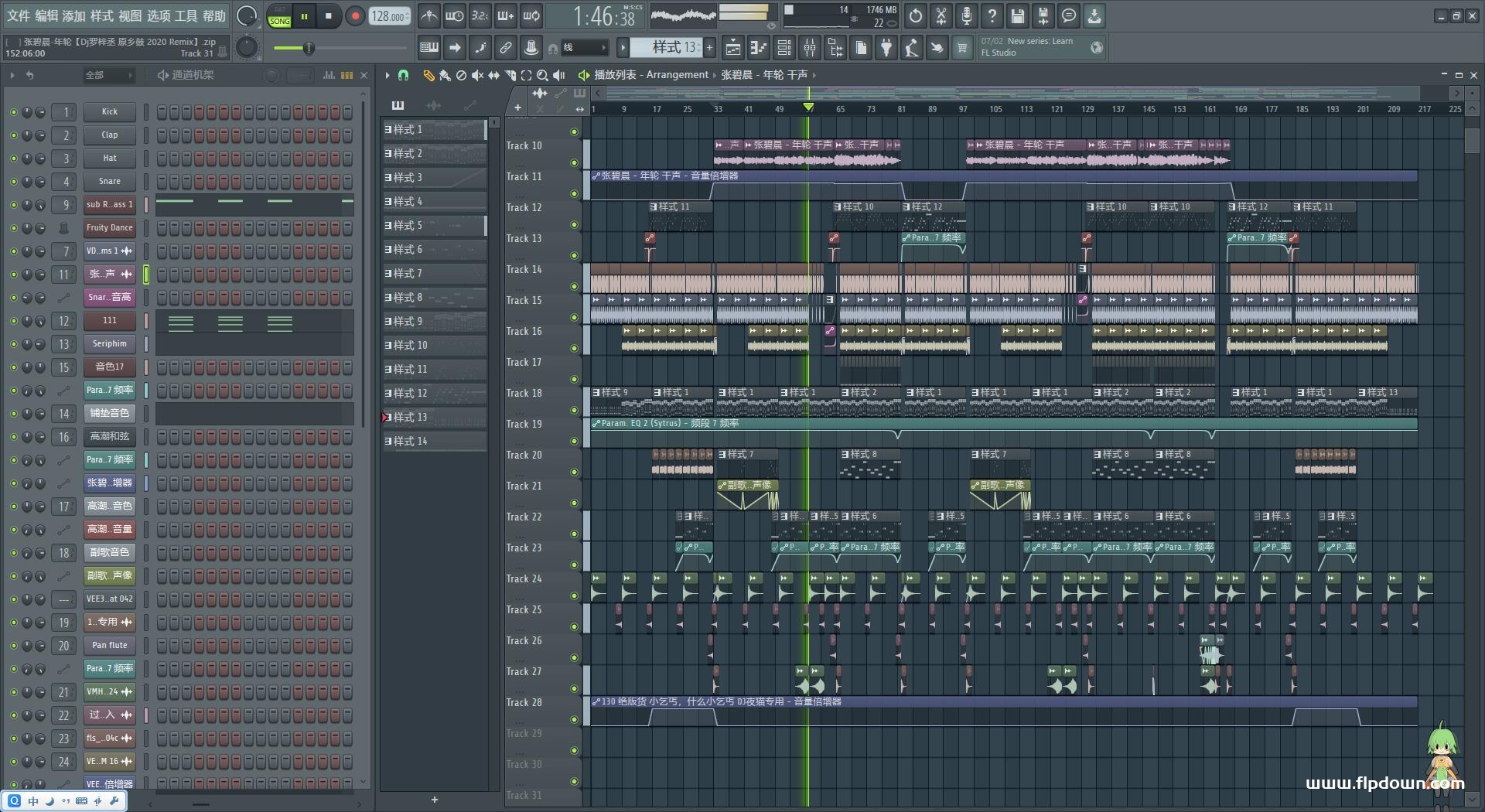Stop playback with the stop button

coord(329,16)
